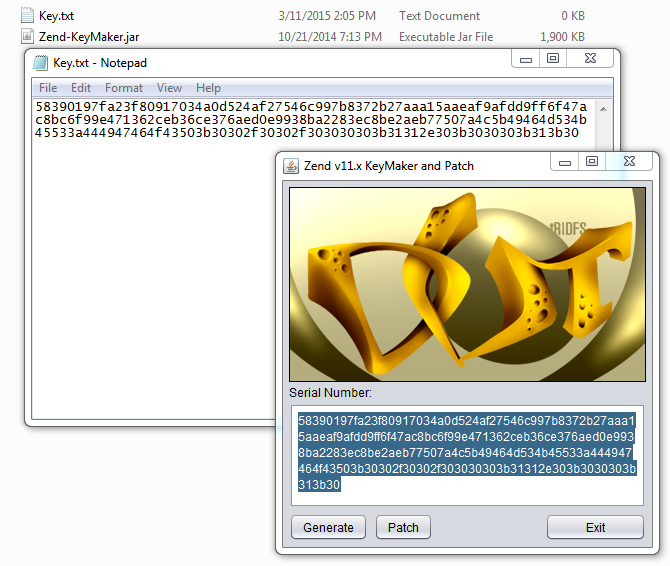Click the serial line starting with 5aaeaf9afdd9
The width and height of the screenshot is (670, 566).
(466, 437)
